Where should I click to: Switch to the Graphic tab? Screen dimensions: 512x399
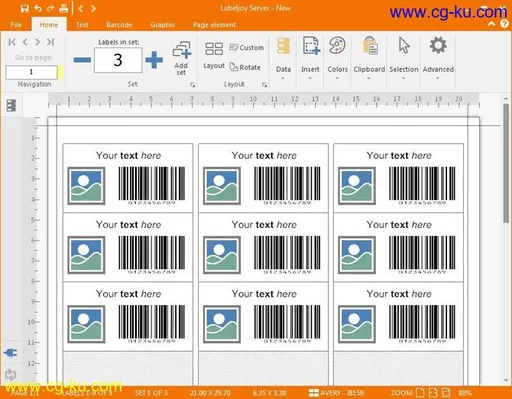162,25
